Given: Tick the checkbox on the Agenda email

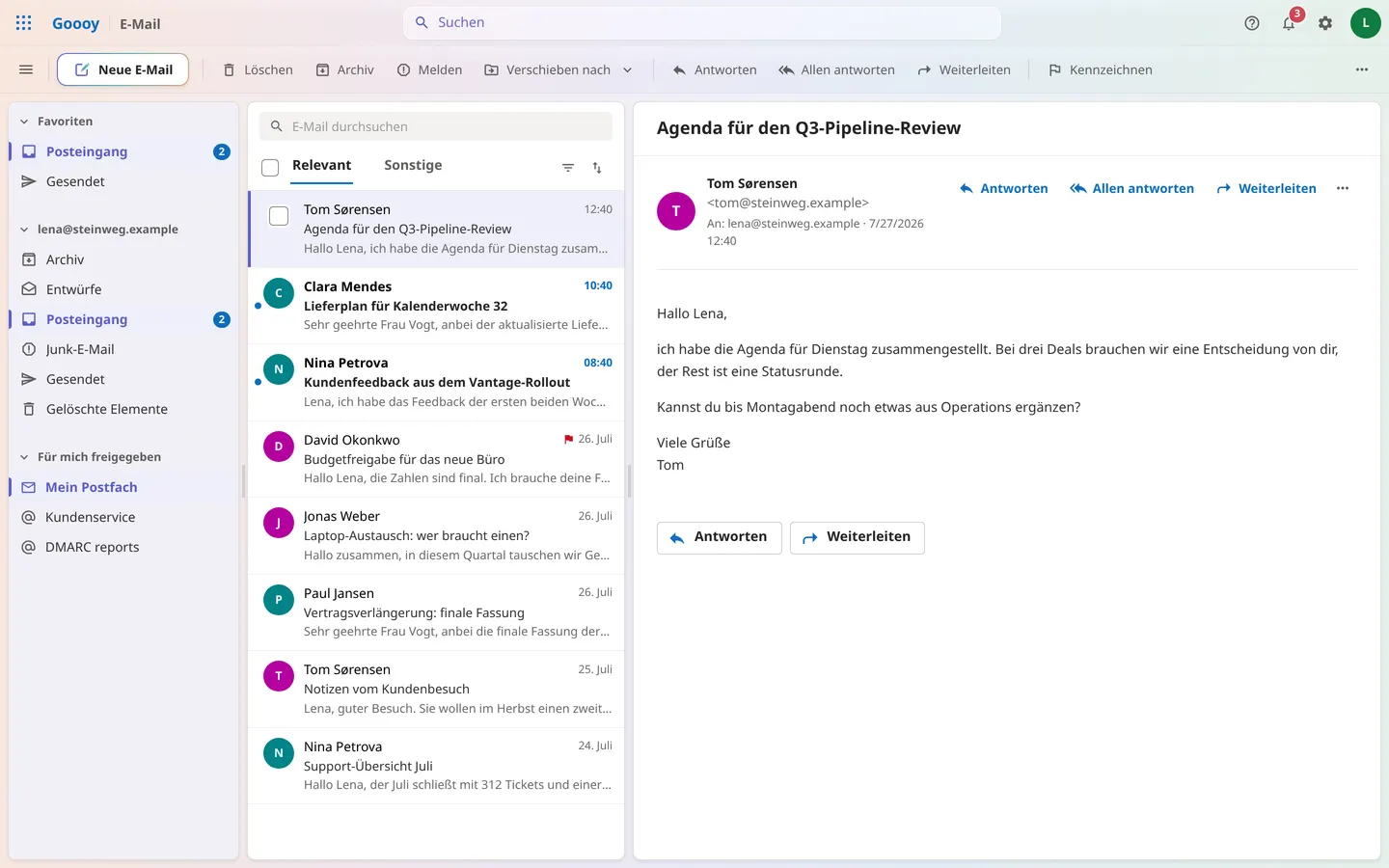Looking at the screenshot, I should coord(279,216).
